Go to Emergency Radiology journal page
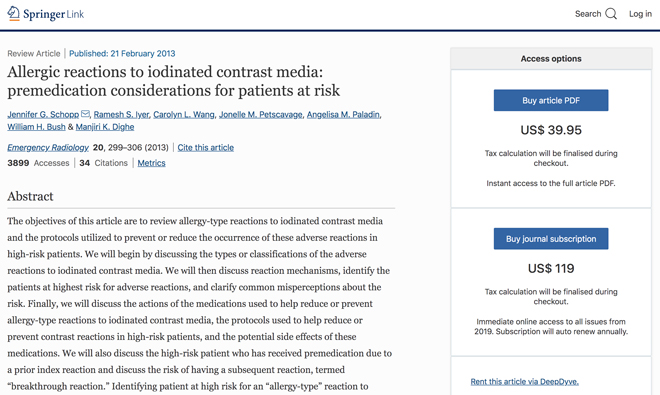660x395 pixels. pos(48,147)
